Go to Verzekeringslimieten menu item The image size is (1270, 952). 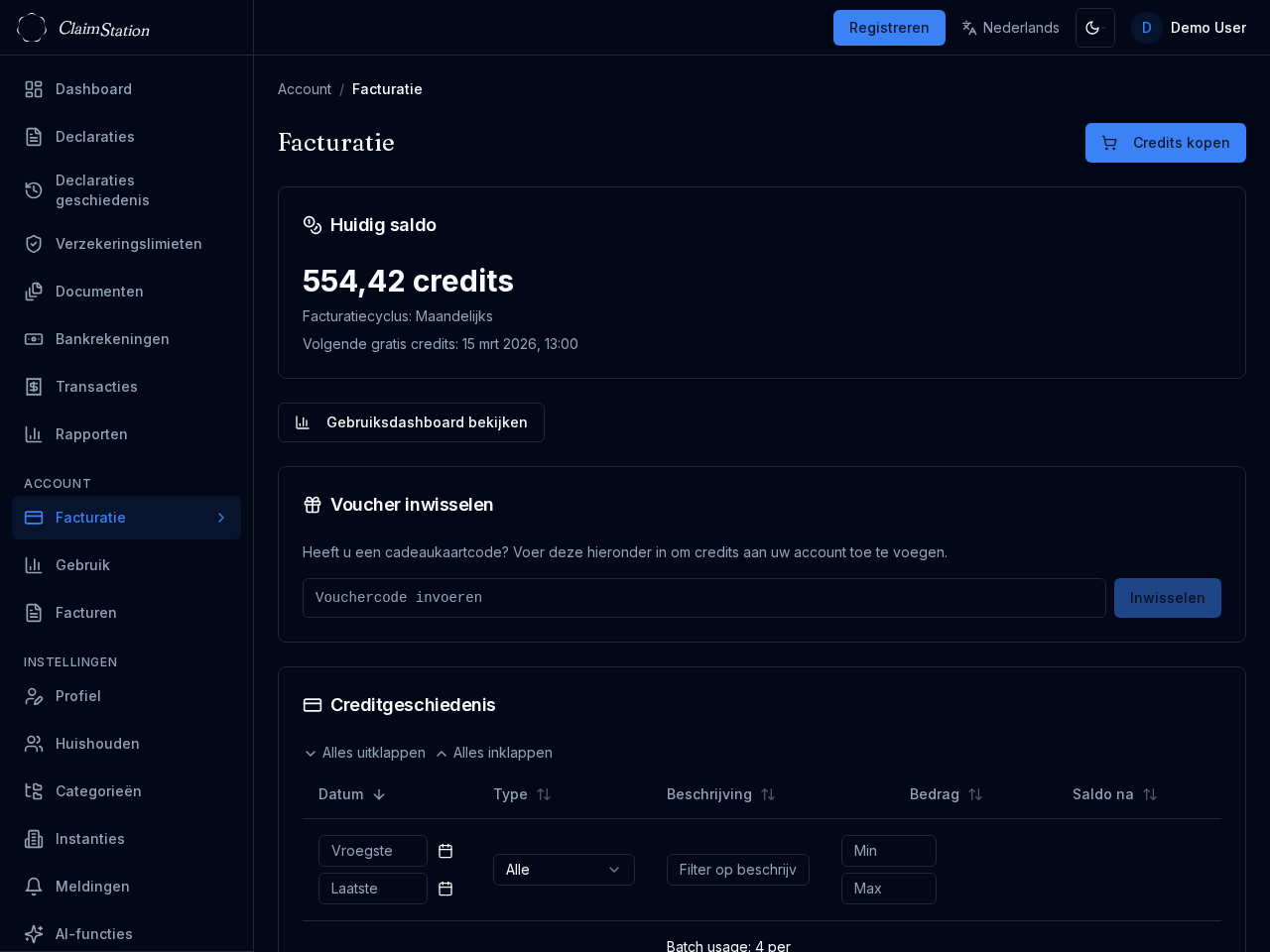pyautogui.click(x=128, y=244)
